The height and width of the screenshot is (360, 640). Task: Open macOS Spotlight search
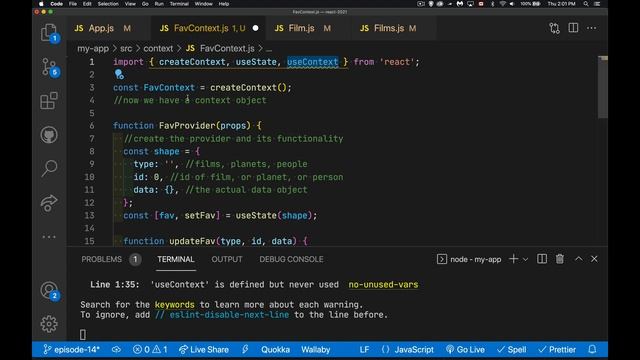tap(586, 4)
